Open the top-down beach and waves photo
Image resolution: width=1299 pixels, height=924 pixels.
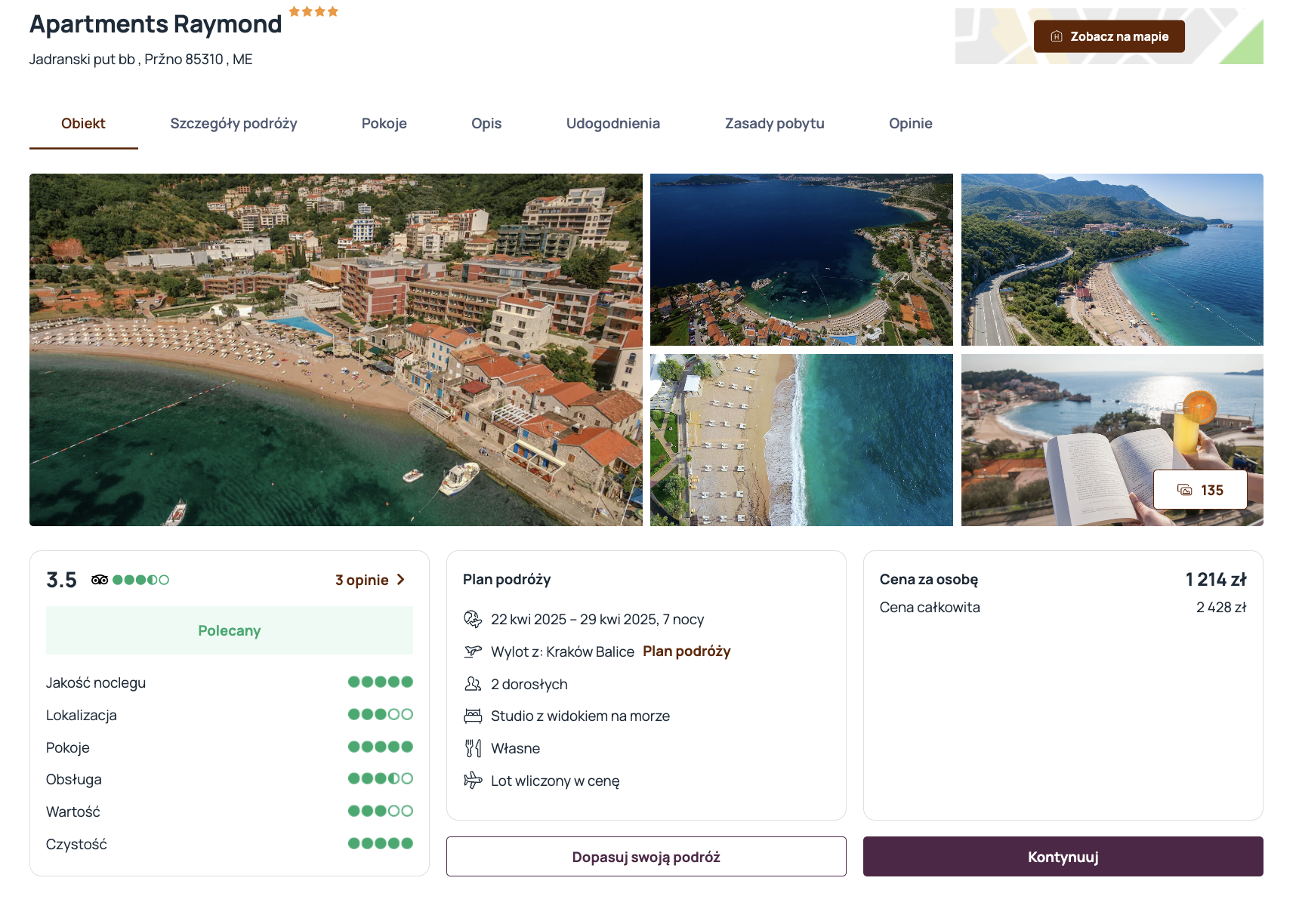pos(801,440)
